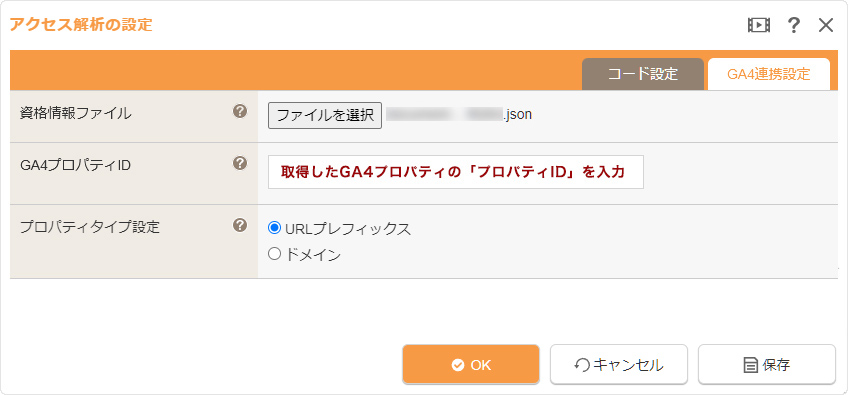This screenshot has width=848, height=395.
Task: Click the ファイルを選択 button
Action: [325, 115]
